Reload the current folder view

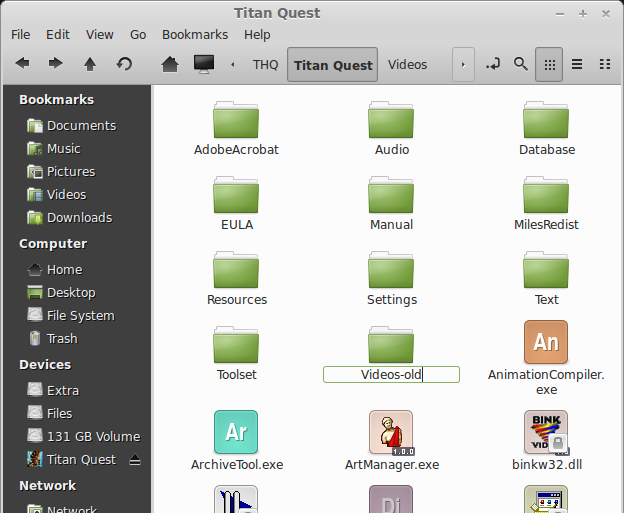tap(124, 64)
